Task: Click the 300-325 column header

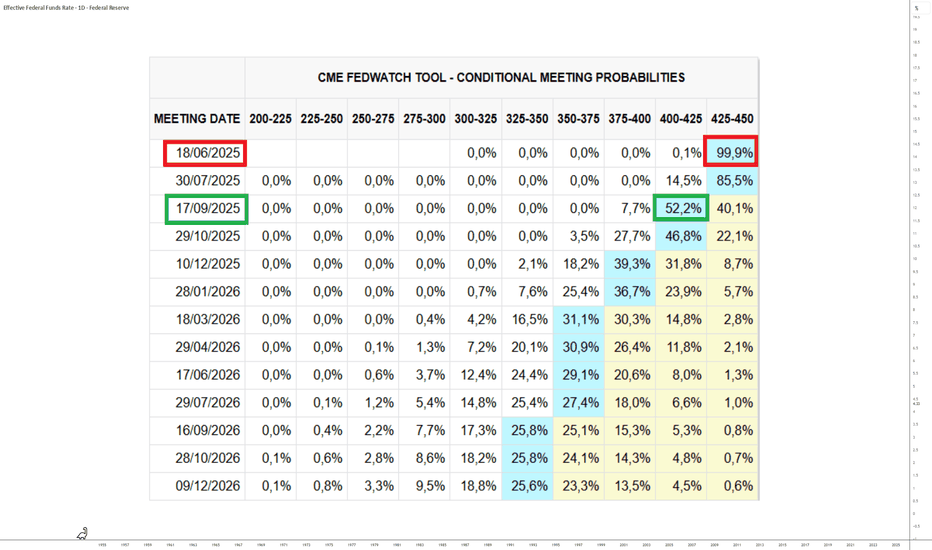Action: pyautogui.click(x=476, y=119)
